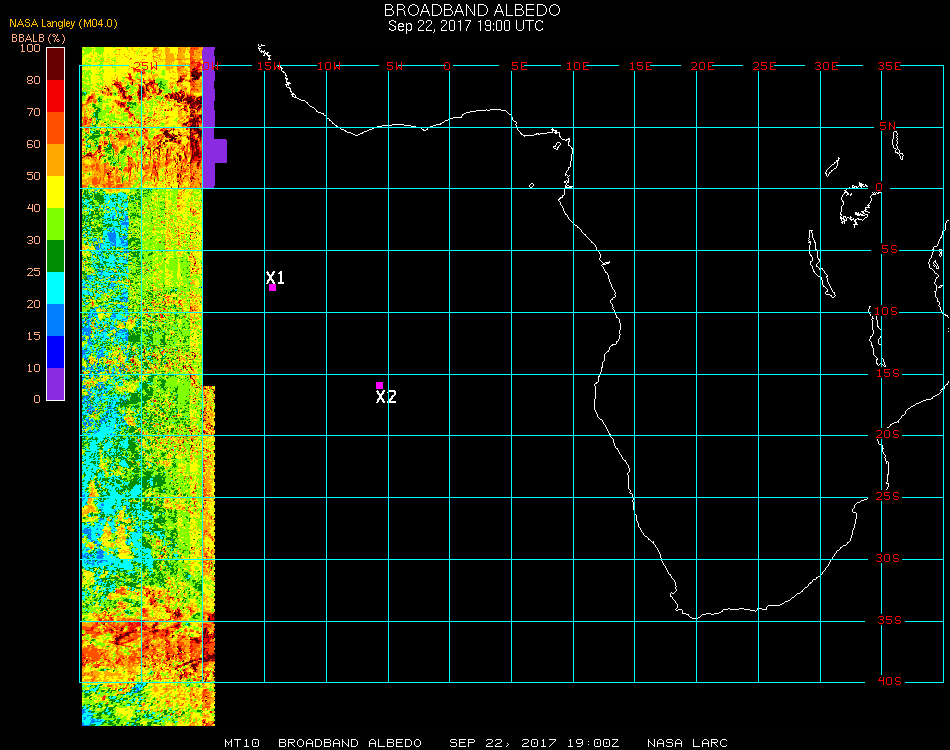Choose the orange 50-60% legend segment
Screen dimensions: 950x750
pos(56,159)
